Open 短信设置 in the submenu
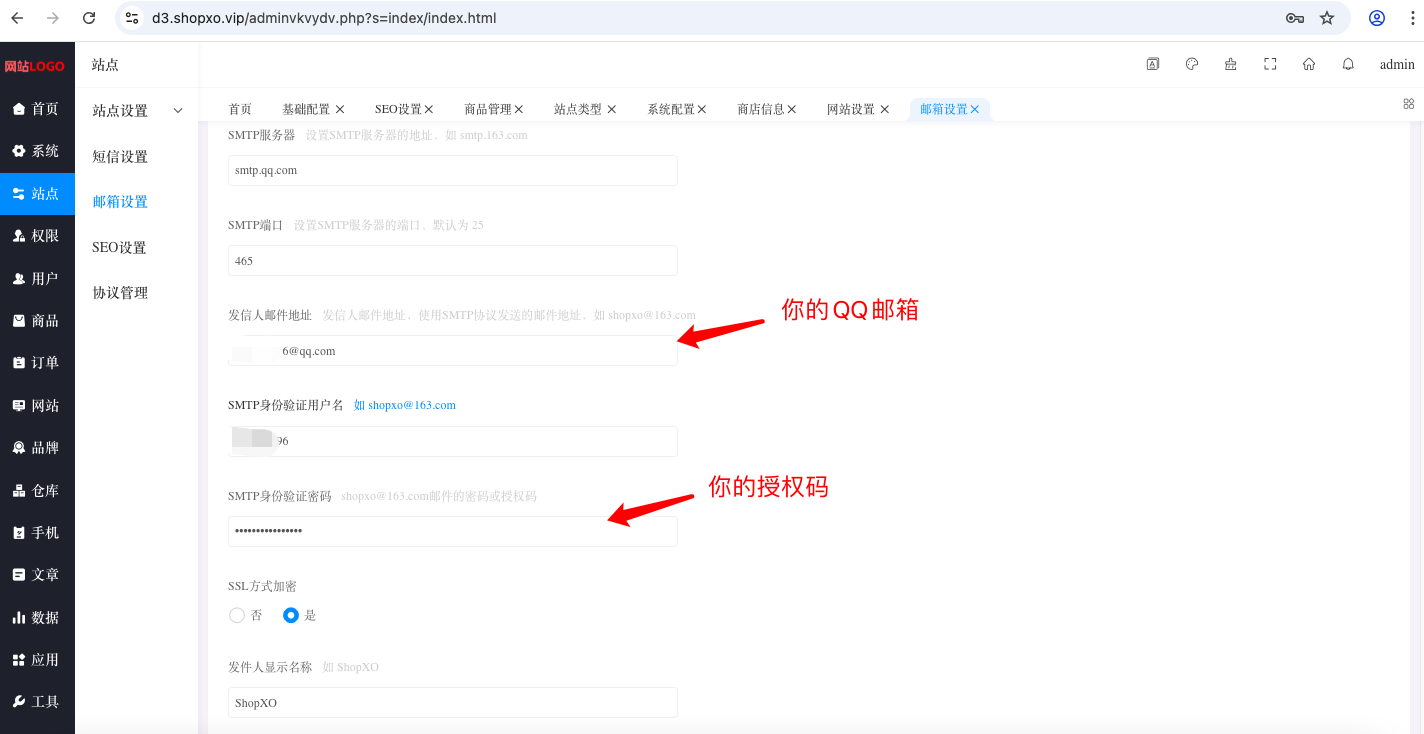This screenshot has height=734, width=1424. pos(120,157)
